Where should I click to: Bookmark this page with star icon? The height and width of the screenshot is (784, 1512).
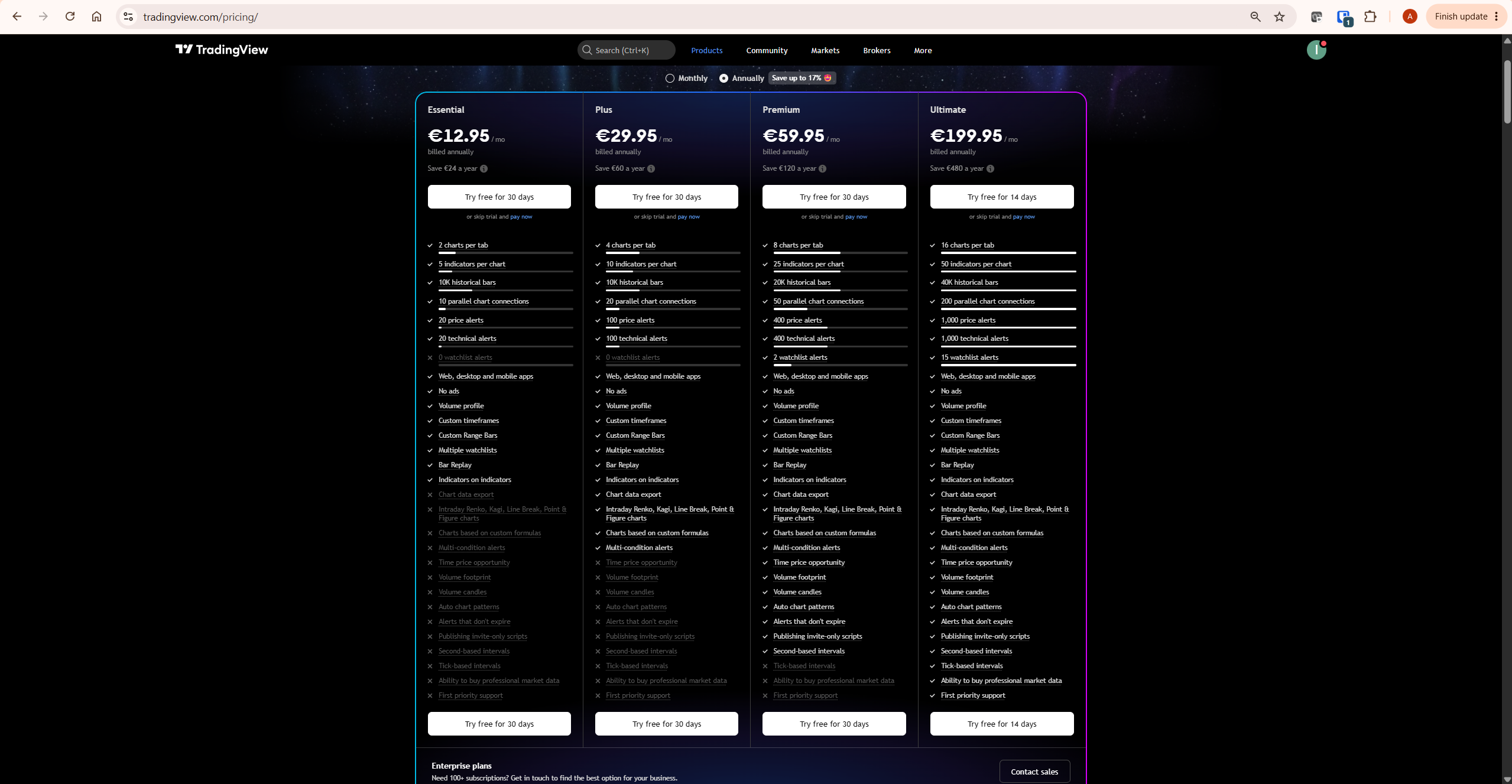point(1280,17)
